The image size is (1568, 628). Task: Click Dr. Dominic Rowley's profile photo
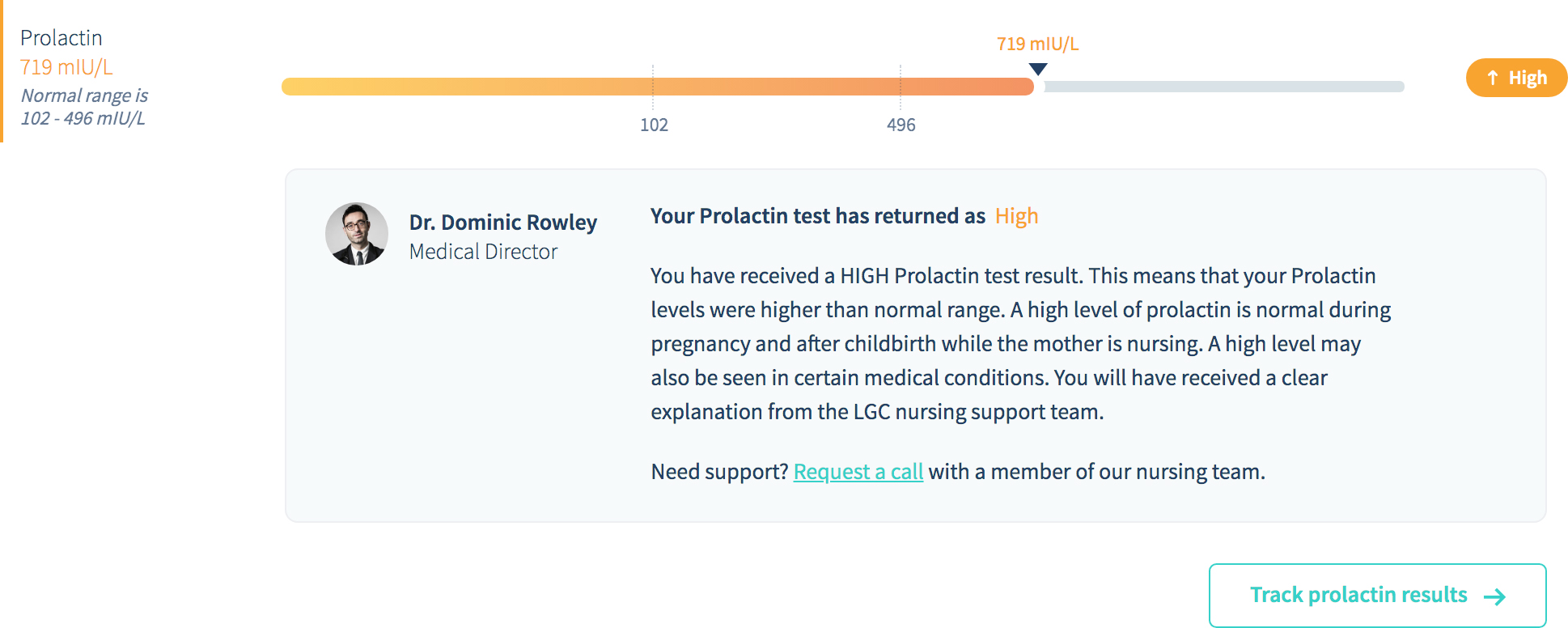(x=357, y=234)
